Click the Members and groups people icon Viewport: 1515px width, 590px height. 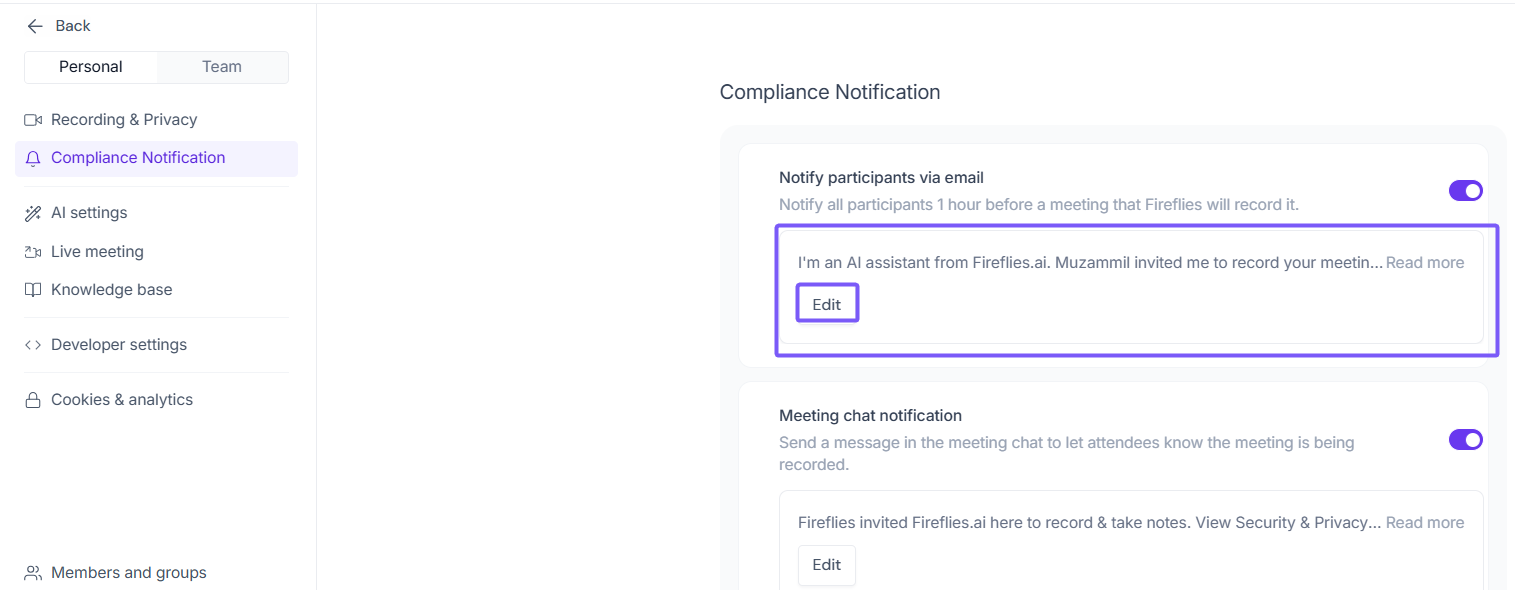pos(33,573)
